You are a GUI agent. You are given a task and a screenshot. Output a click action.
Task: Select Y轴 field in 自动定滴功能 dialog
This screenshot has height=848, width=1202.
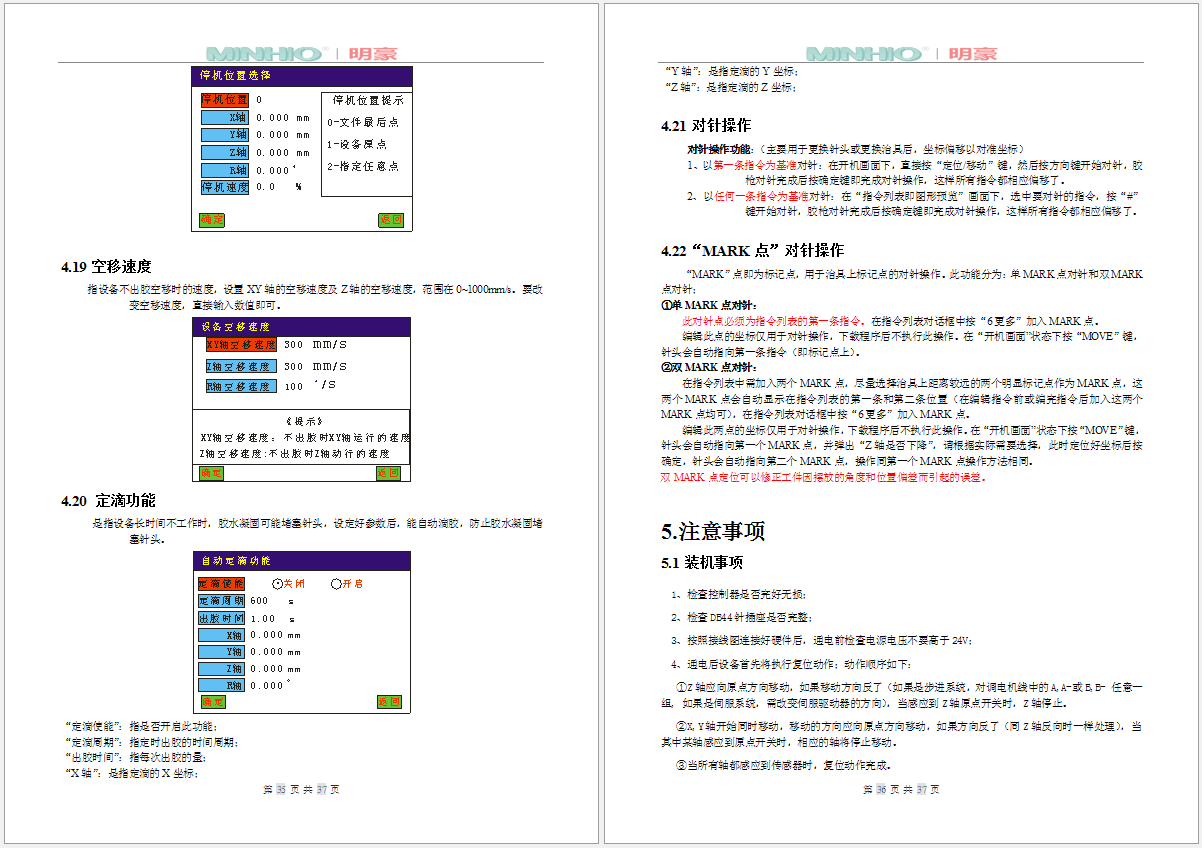(x=221, y=652)
